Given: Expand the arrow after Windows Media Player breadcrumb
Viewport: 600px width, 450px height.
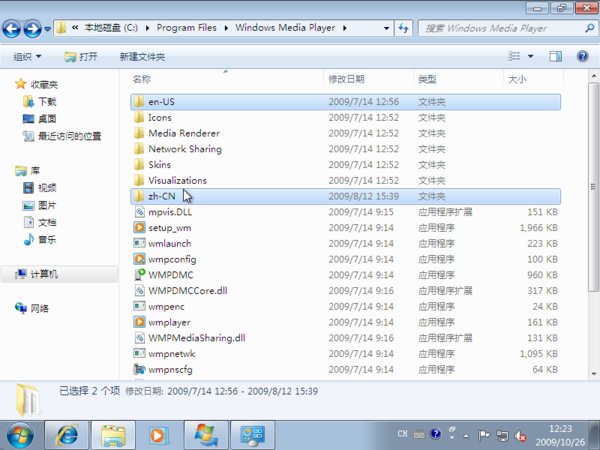Looking at the screenshot, I should point(345,28).
